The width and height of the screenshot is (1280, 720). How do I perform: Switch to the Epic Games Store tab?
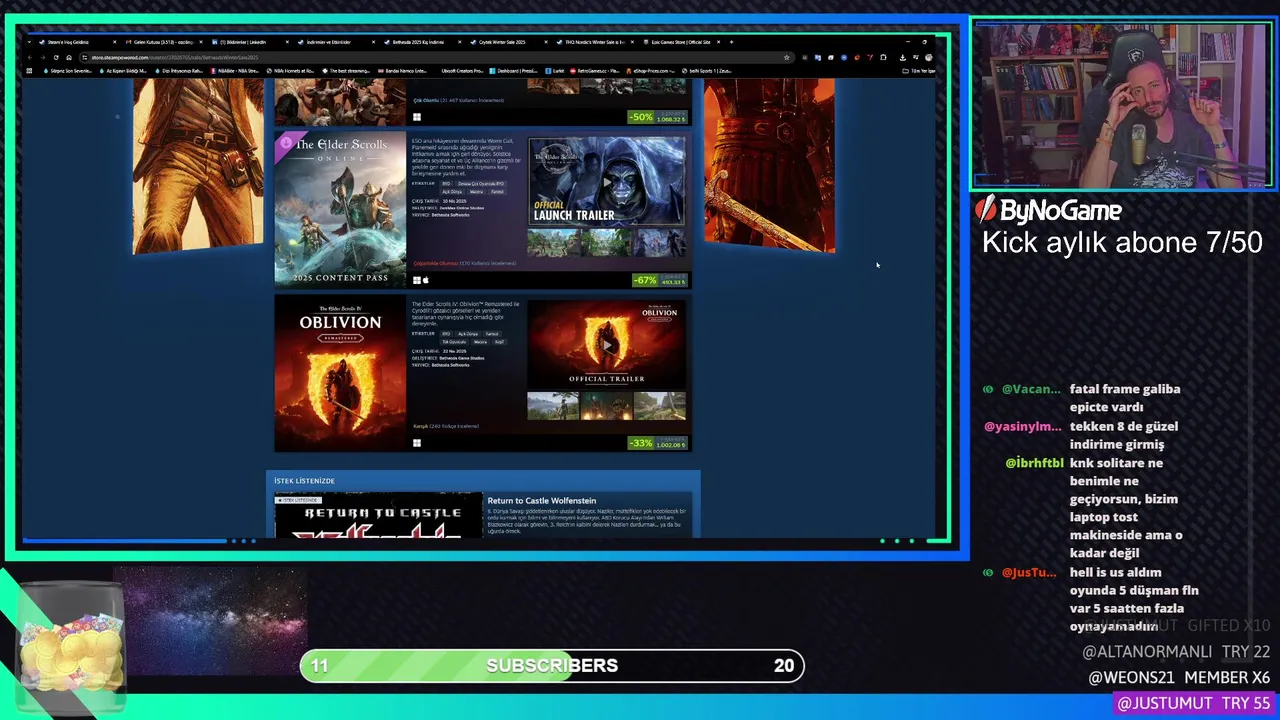[x=685, y=42]
